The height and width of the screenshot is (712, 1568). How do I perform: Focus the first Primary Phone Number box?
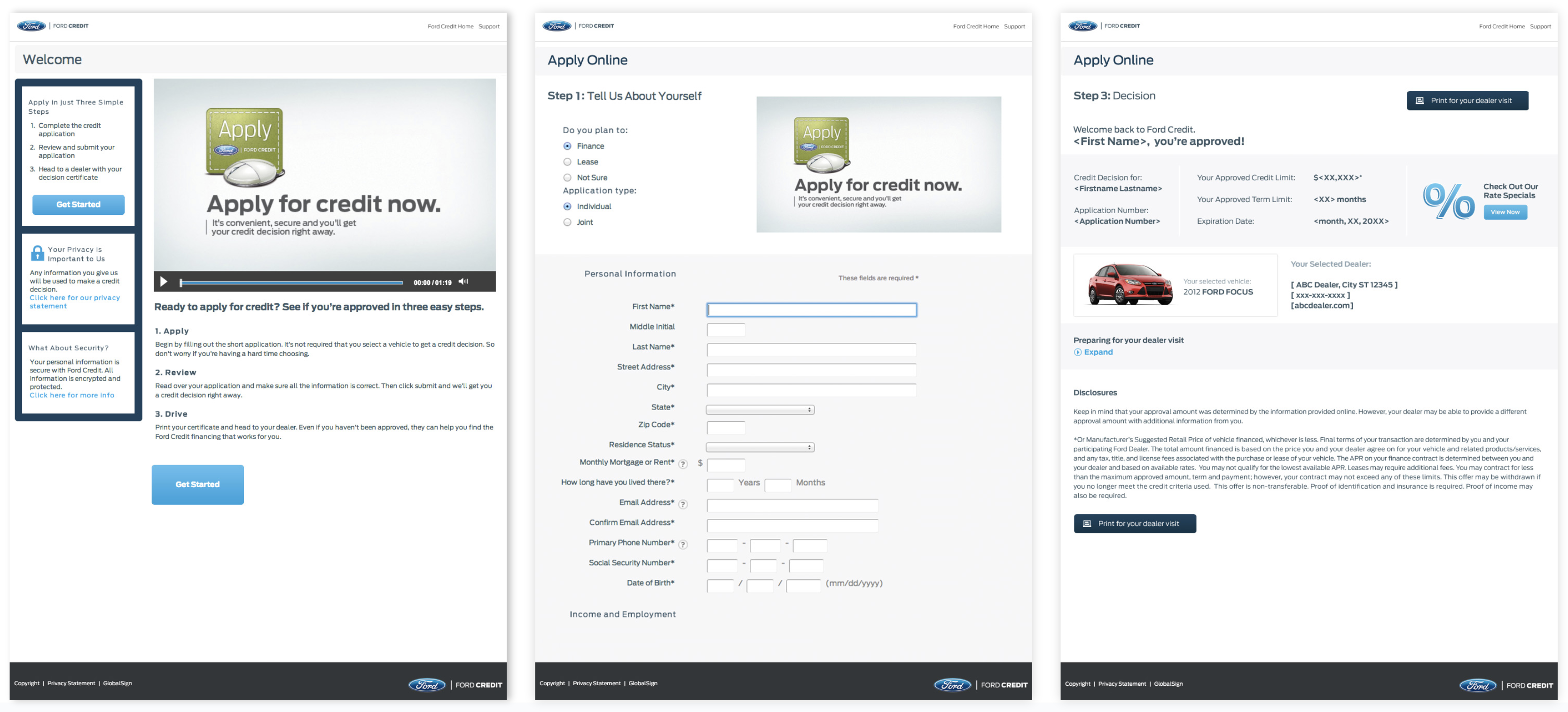pyautogui.click(x=722, y=546)
